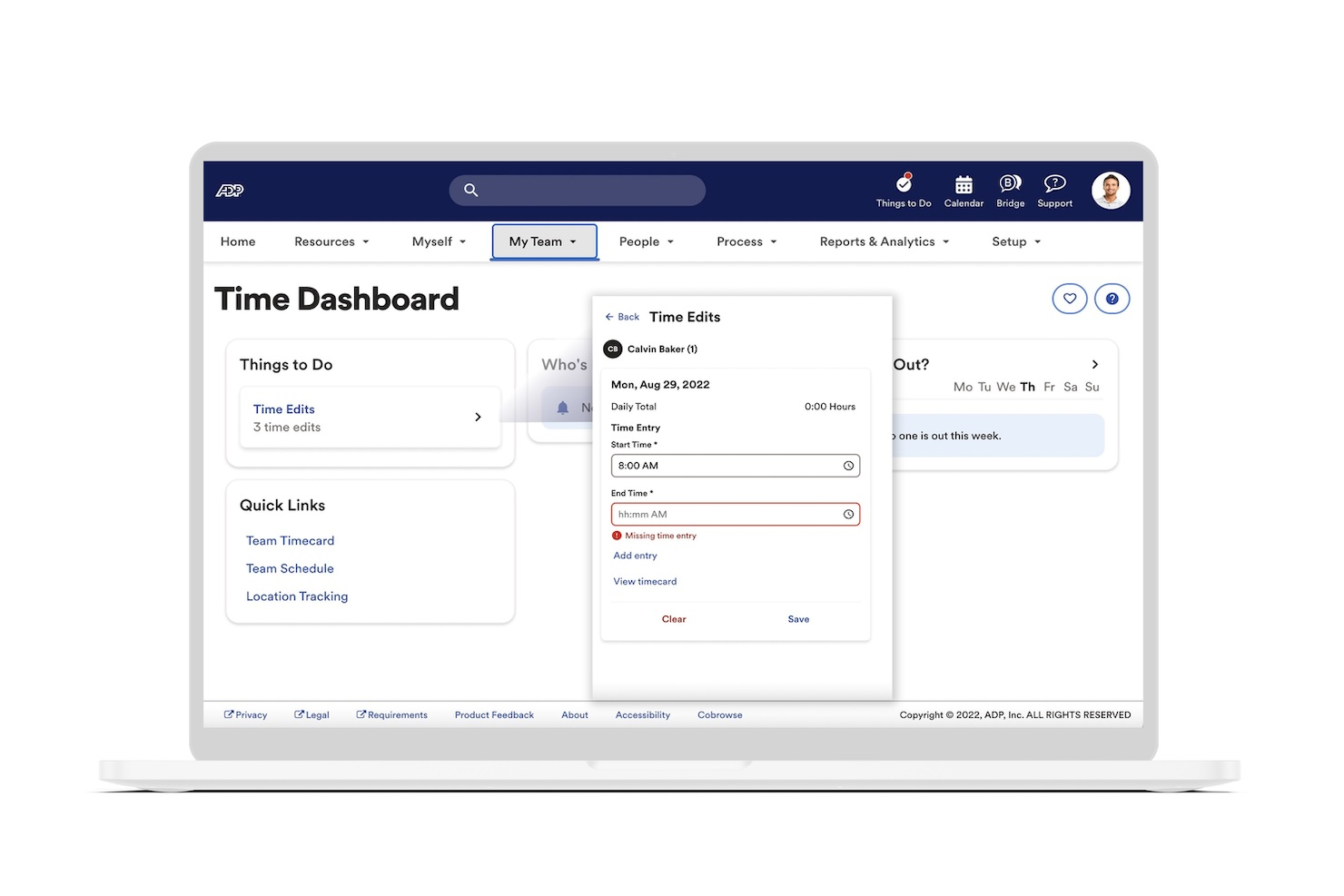
Task: Save the time entry for Calvin Baker
Action: pyautogui.click(x=798, y=618)
